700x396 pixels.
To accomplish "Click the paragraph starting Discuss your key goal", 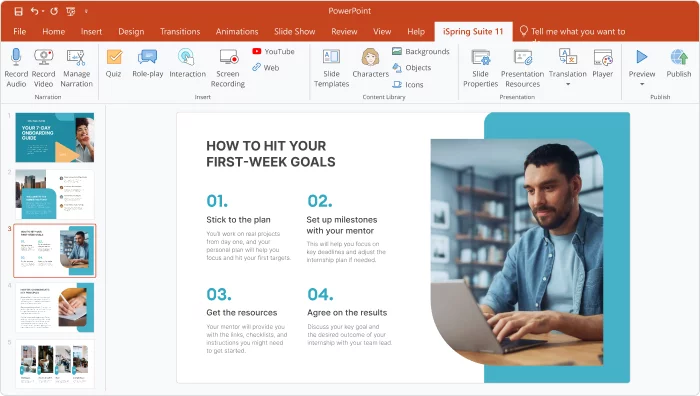I will point(349,334).
